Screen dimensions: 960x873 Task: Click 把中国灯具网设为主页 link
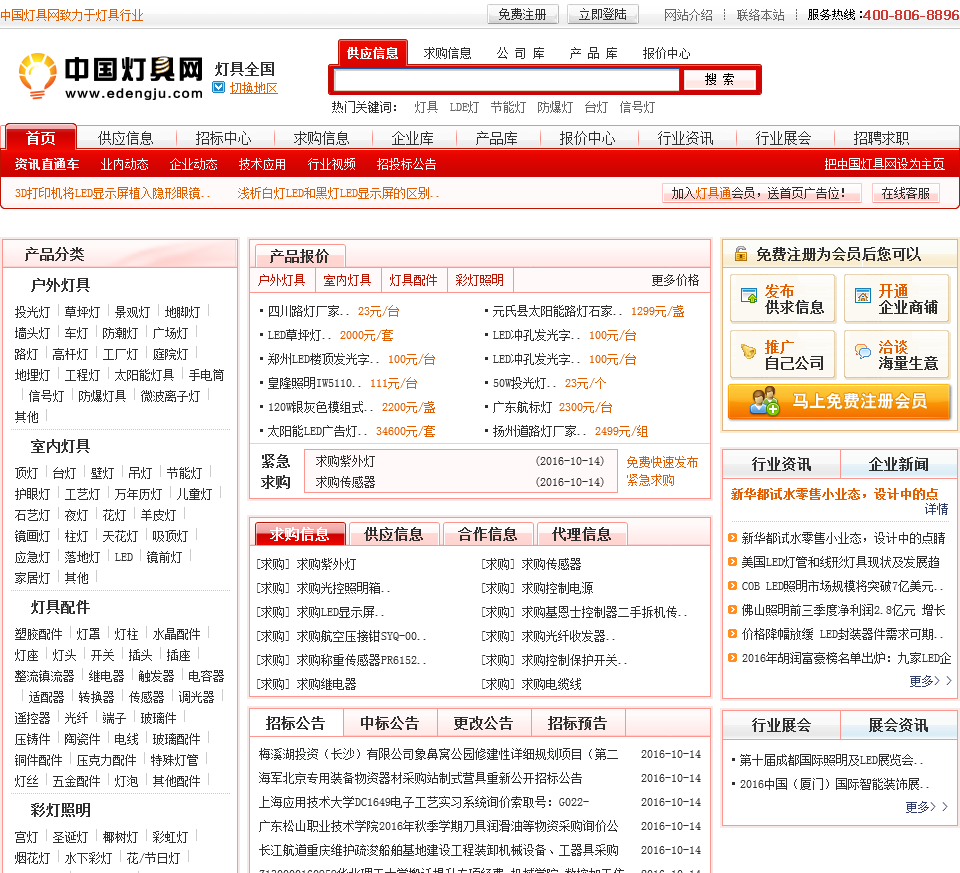point(884,164)
